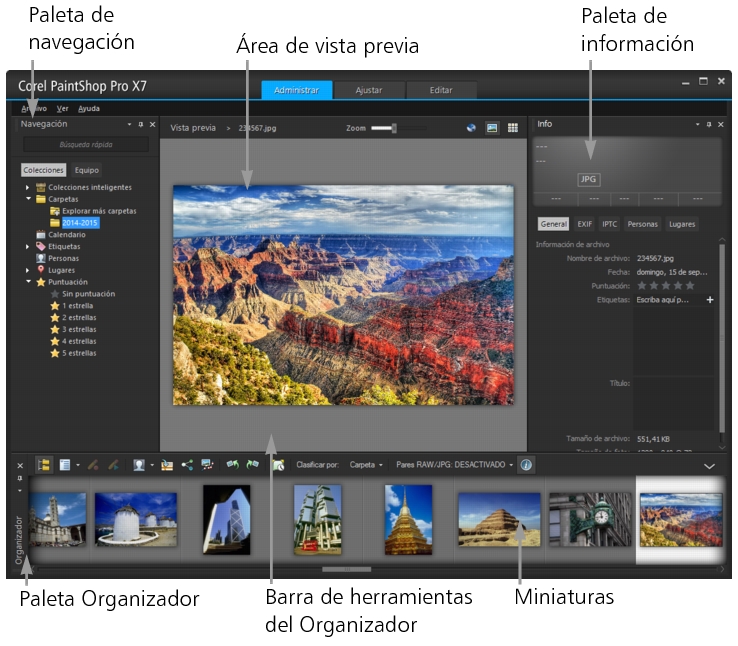Adjust the Zoom slider
Viewport: 738px width, 646px height.
tap(394, 128)
